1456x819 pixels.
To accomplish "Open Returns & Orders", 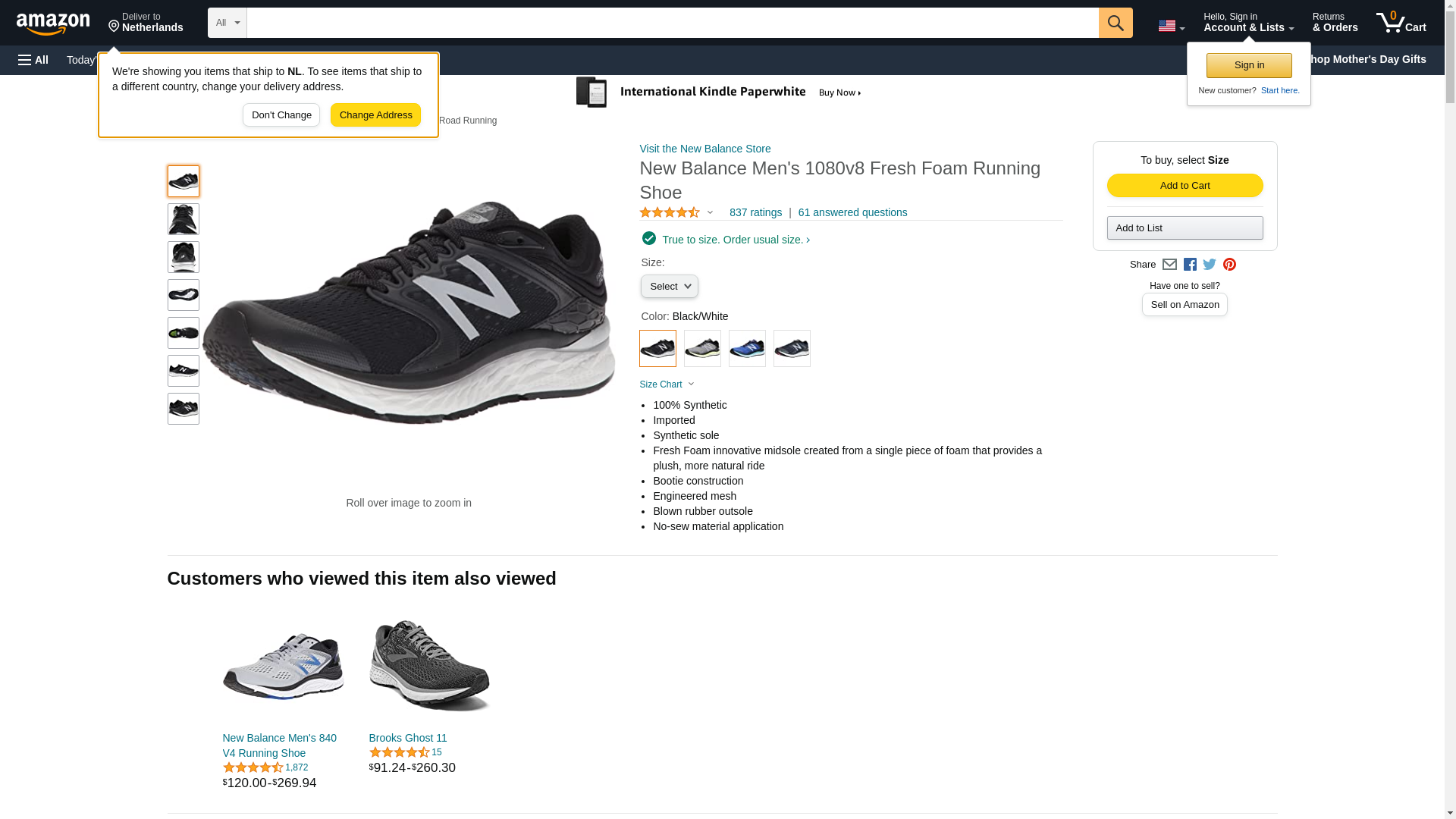I will pos(1335,23).
